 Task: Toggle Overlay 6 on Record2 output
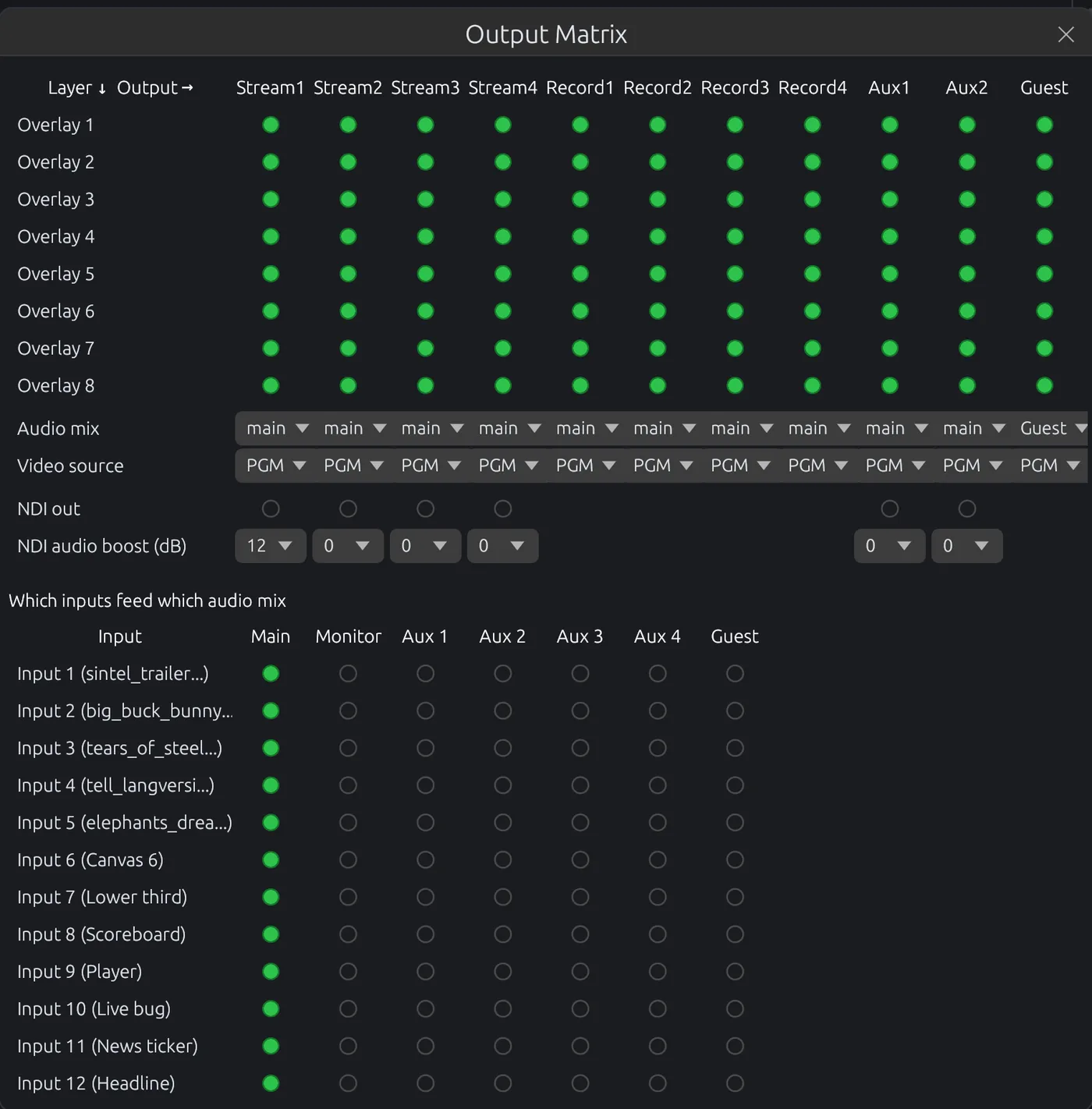658,311
